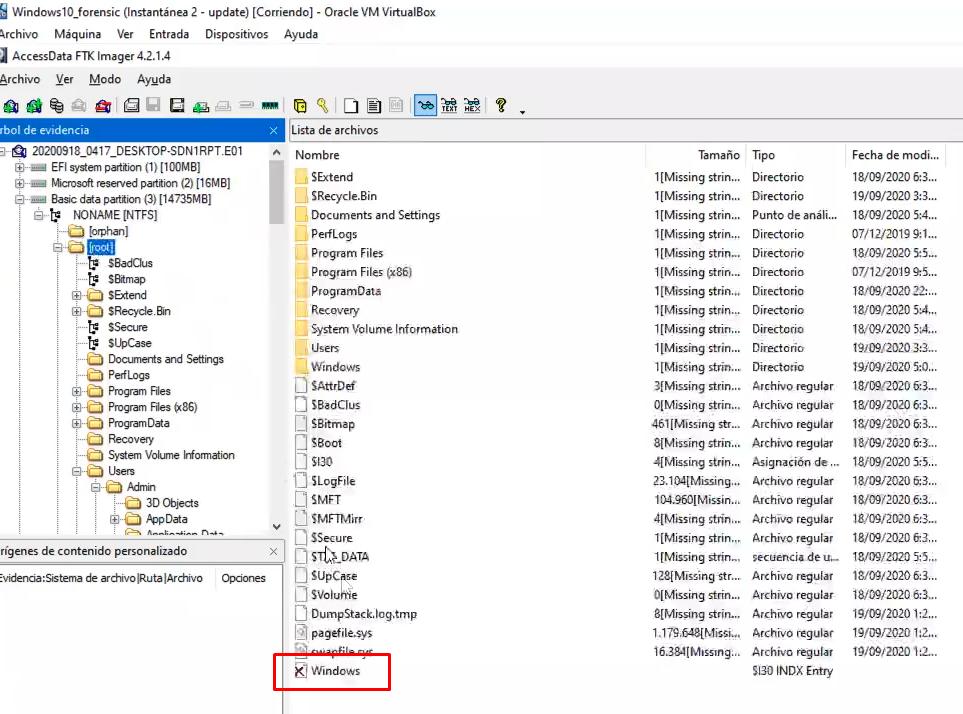Screen dimensions: 963x714
Task: Open VirtualBox Dispositivos menu
Action: pyautogui.click(x=236, y=34)
